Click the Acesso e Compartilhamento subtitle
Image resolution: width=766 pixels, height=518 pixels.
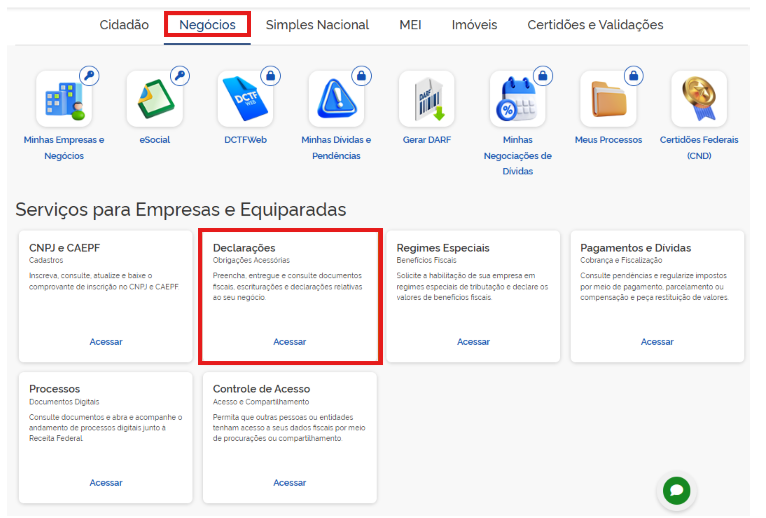(x=261, y=402)
